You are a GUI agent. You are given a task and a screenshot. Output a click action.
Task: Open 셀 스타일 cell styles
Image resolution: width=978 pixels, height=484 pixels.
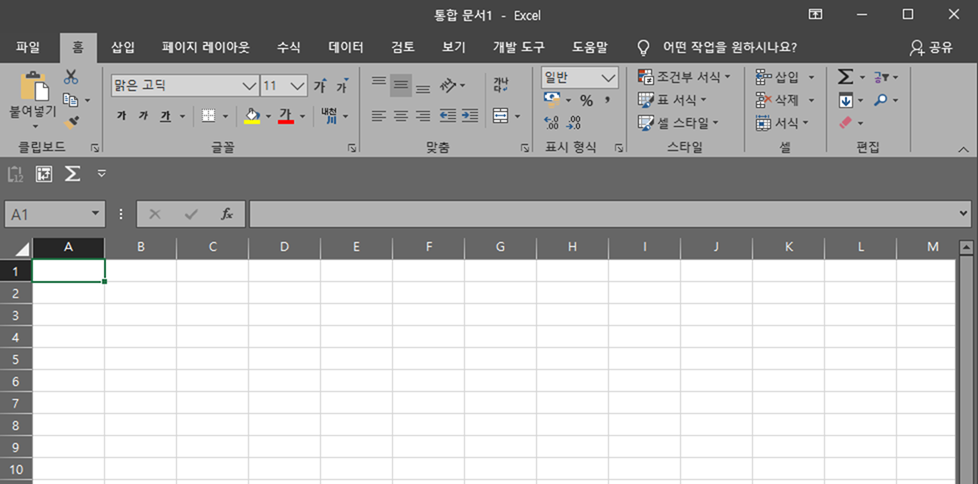pyautogui.click(x=678, y=123)
